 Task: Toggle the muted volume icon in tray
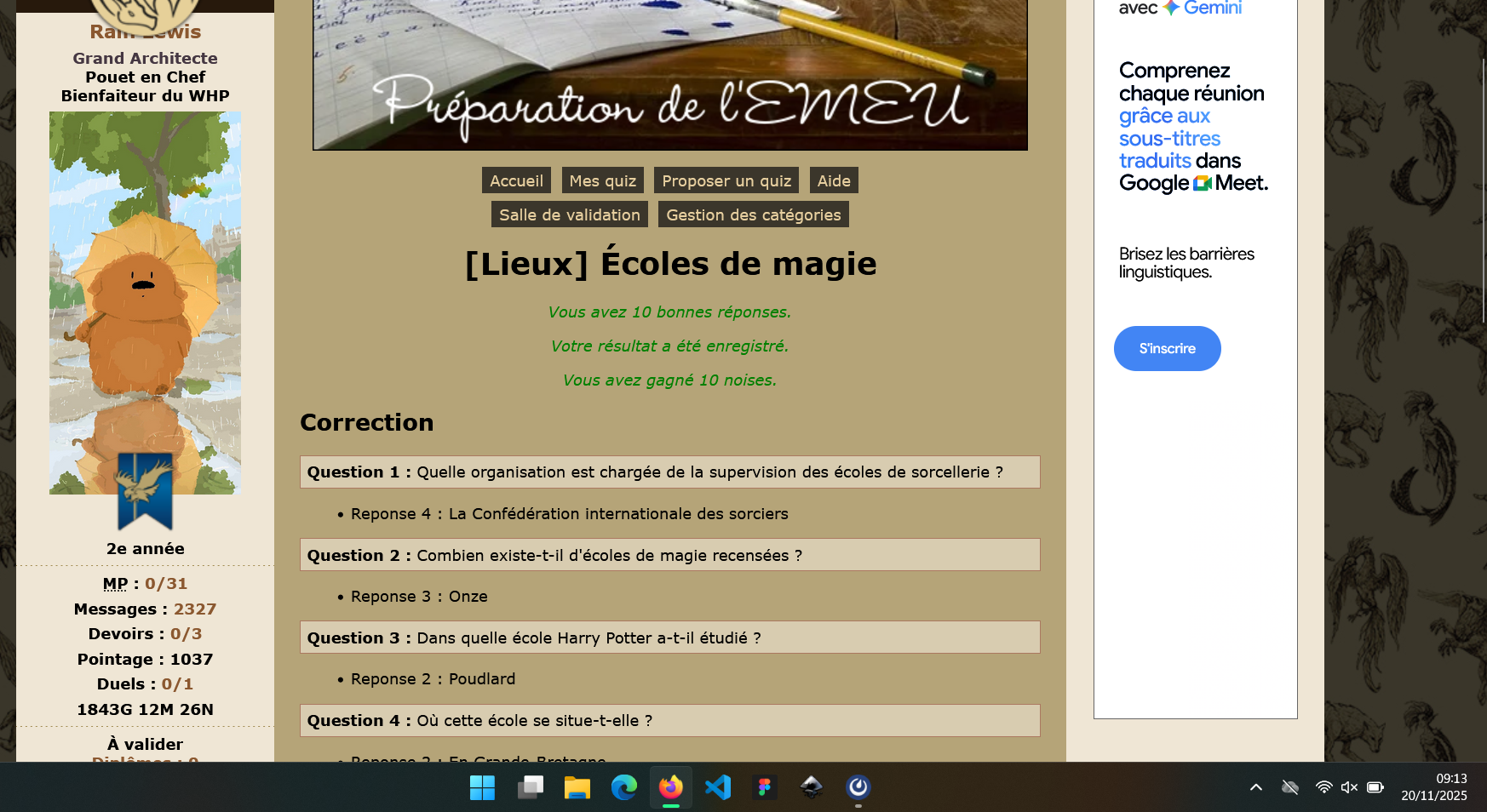(x=1349, y=787)
